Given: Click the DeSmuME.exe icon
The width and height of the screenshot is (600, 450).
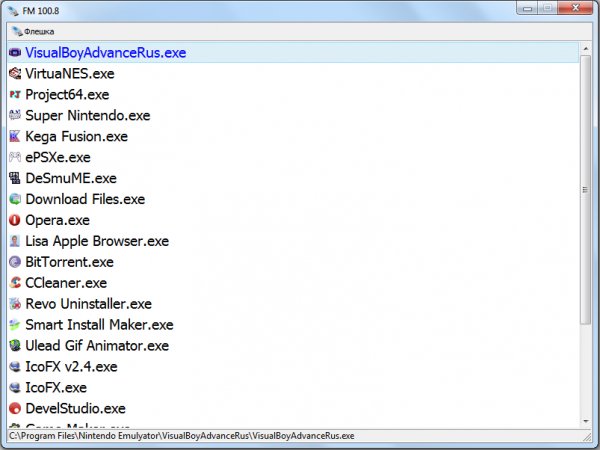Looking at the screenshot, I should point(15,178).
